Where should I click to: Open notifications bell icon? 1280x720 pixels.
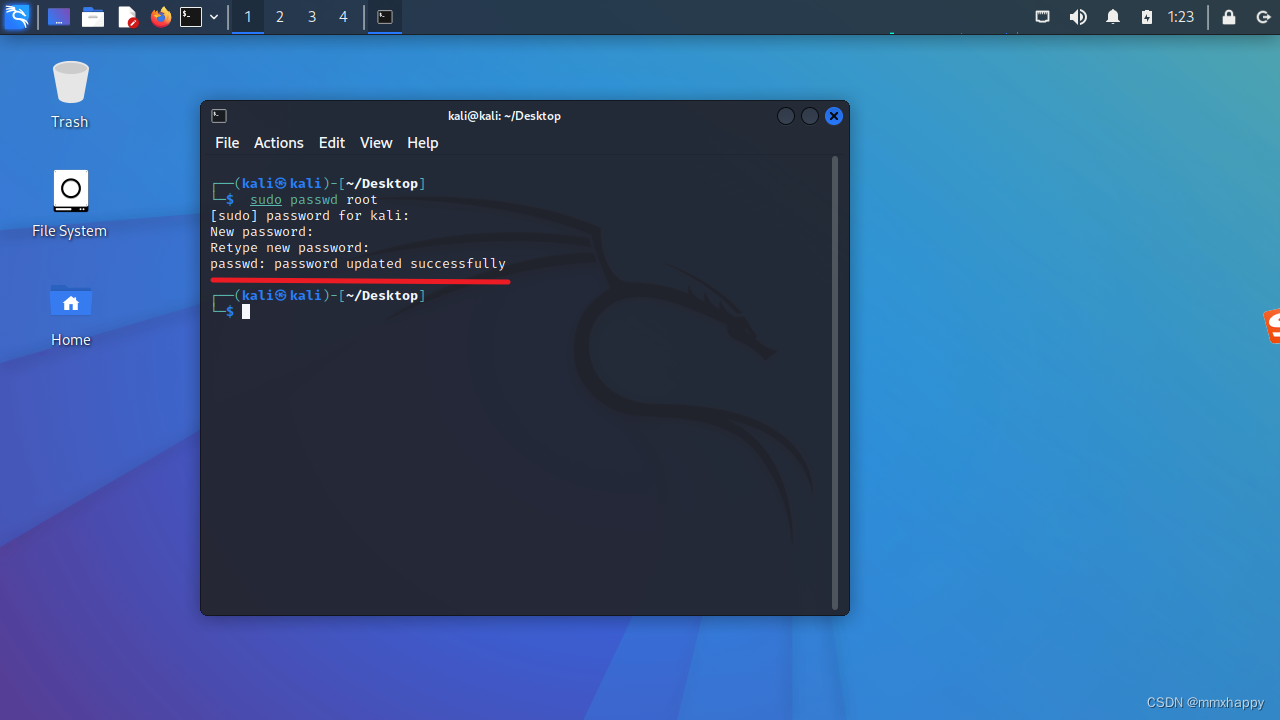pos(1113,17)
